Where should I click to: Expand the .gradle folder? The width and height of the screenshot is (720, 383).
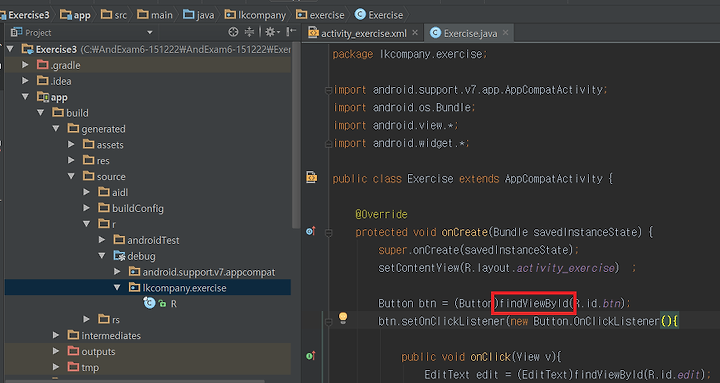(26, 65)
